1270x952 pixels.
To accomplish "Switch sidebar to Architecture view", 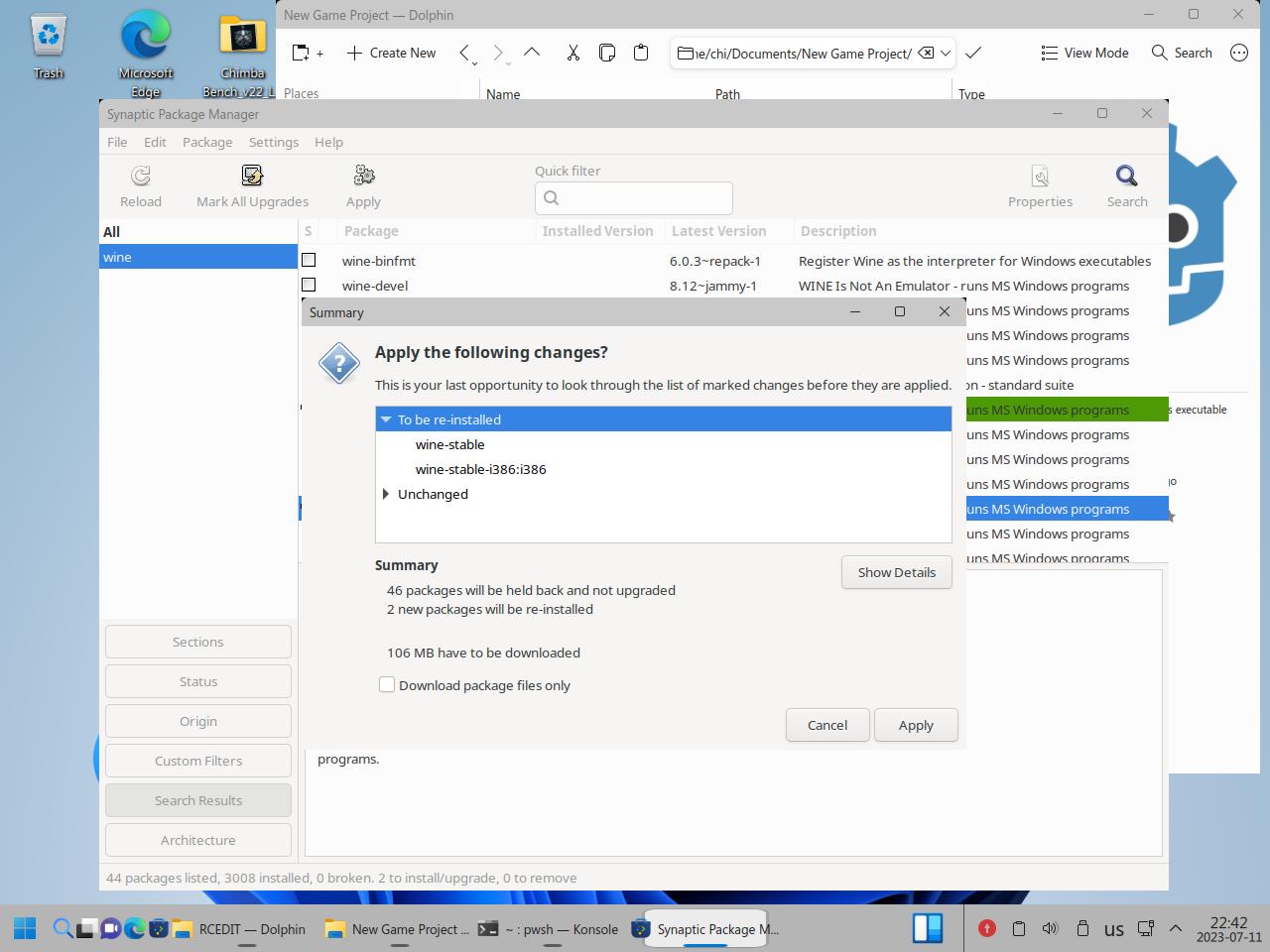I will point(198,840).
